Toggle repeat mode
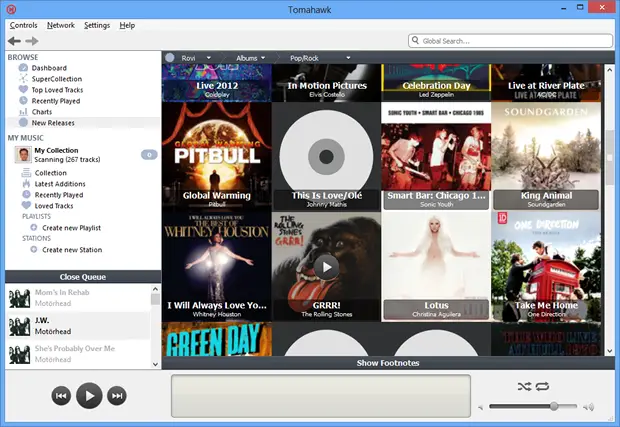620x427 pixels. point(542,386)
